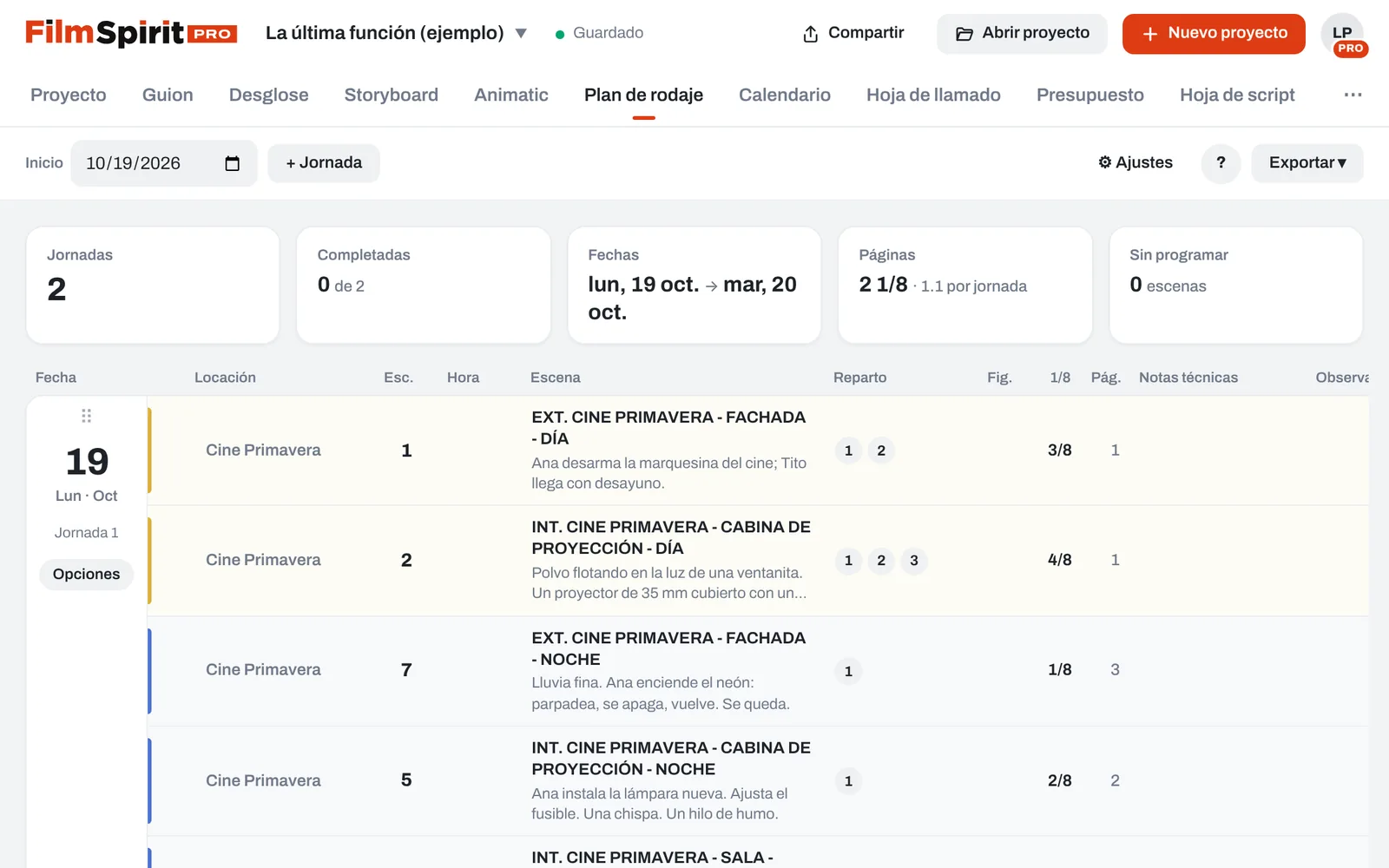Open the calendar picker in the Inicio date field
This screenshot has height=868, width=1389.
pyautogui.click(x=232, y=163)
